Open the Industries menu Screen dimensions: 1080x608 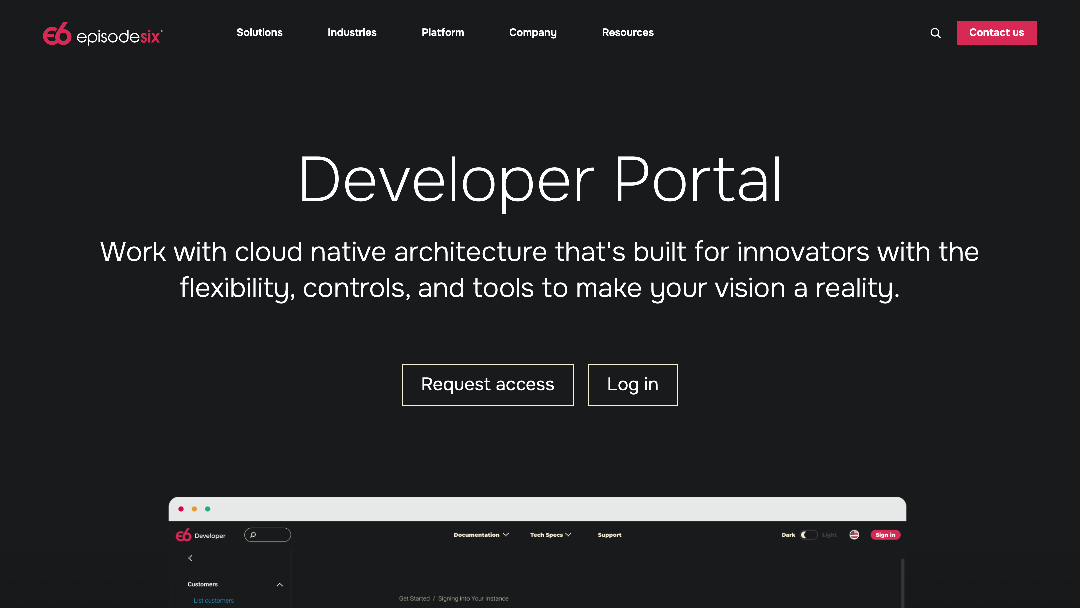[351, 32]
